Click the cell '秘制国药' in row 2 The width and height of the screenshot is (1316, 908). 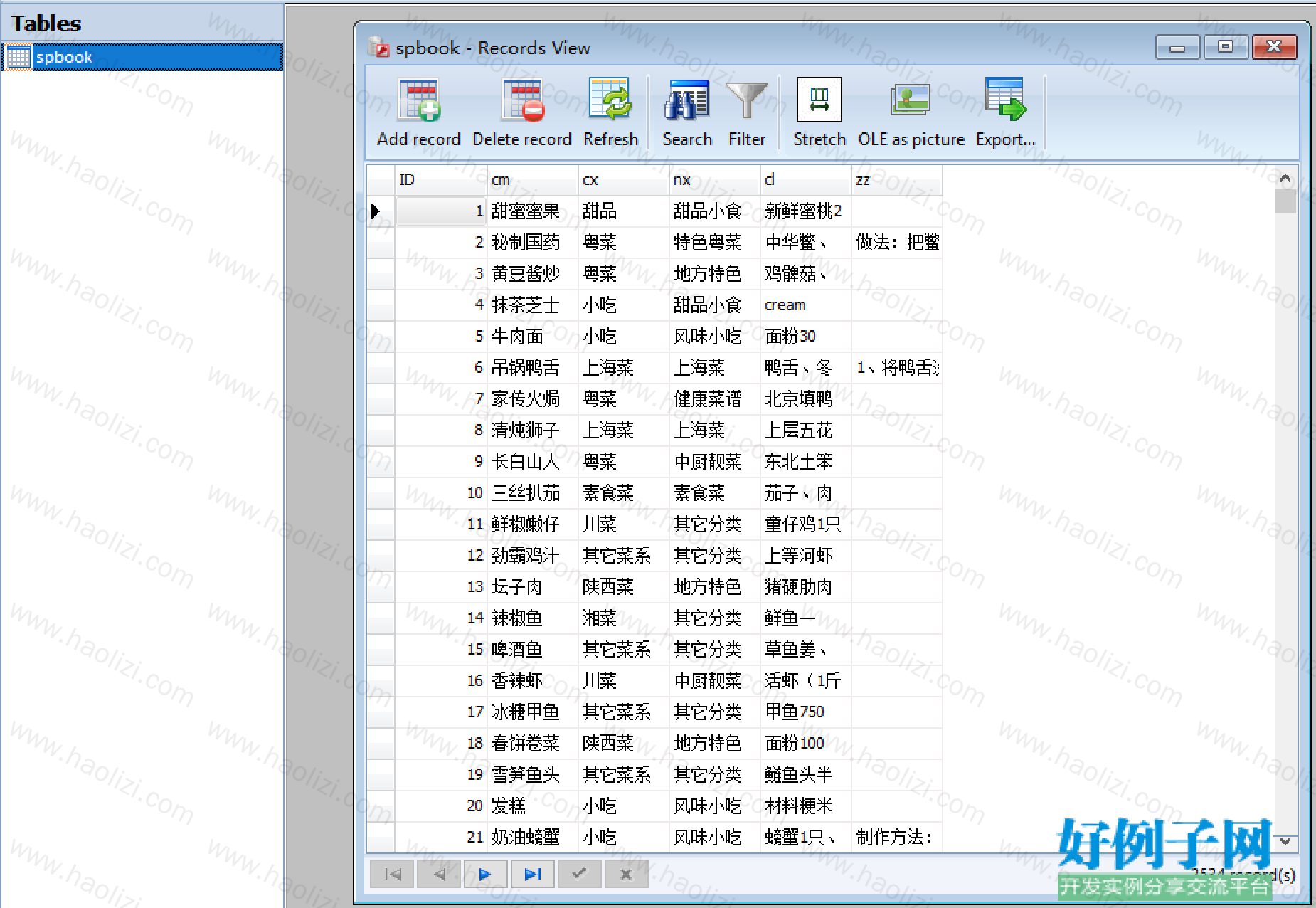pyautogui.click(x=533, y=243)
